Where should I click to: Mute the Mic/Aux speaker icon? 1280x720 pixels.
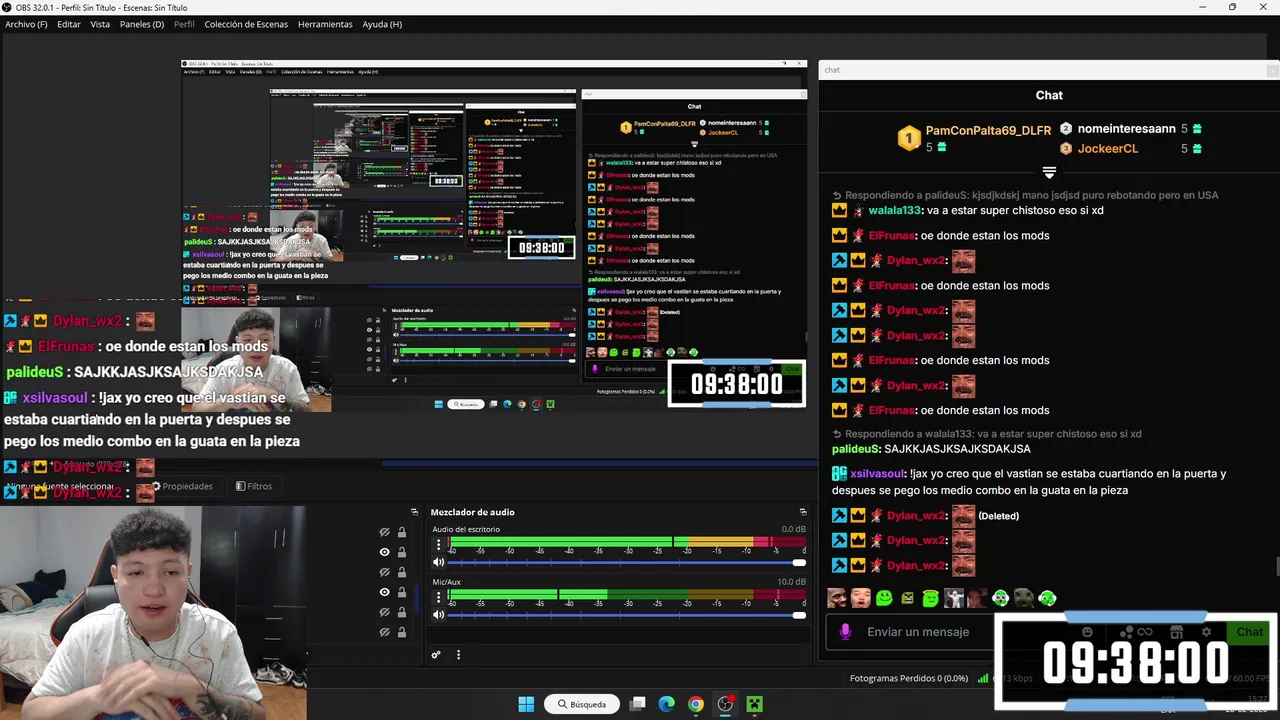(438, 615)
